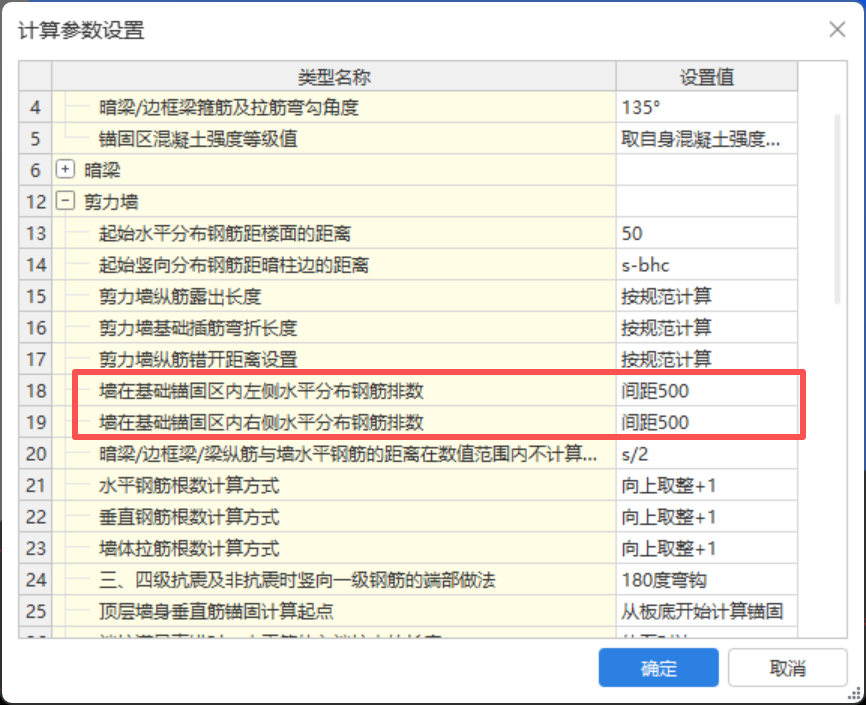Edit value of 剪力墙纵筋露出长度
The height and width of the screenshot is (705, 866).
tap(707, 296)
